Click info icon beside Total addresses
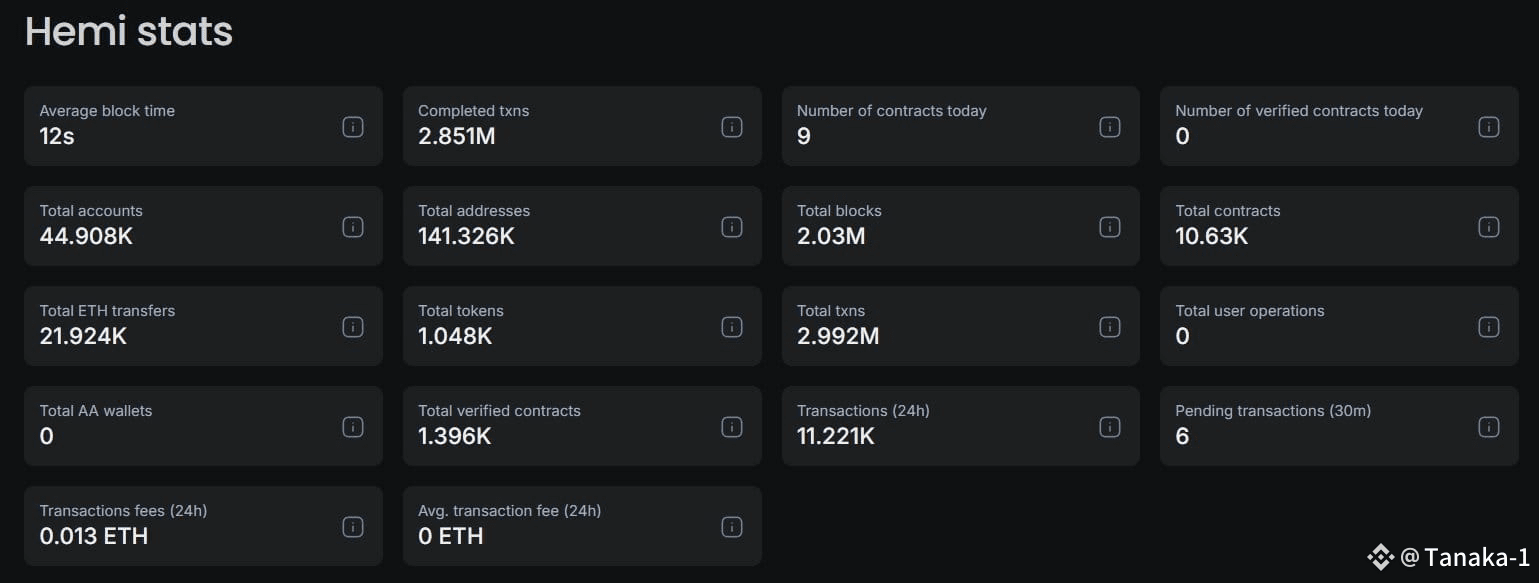This screenshot has height=583, width=1539. click(x=732, y=227)
